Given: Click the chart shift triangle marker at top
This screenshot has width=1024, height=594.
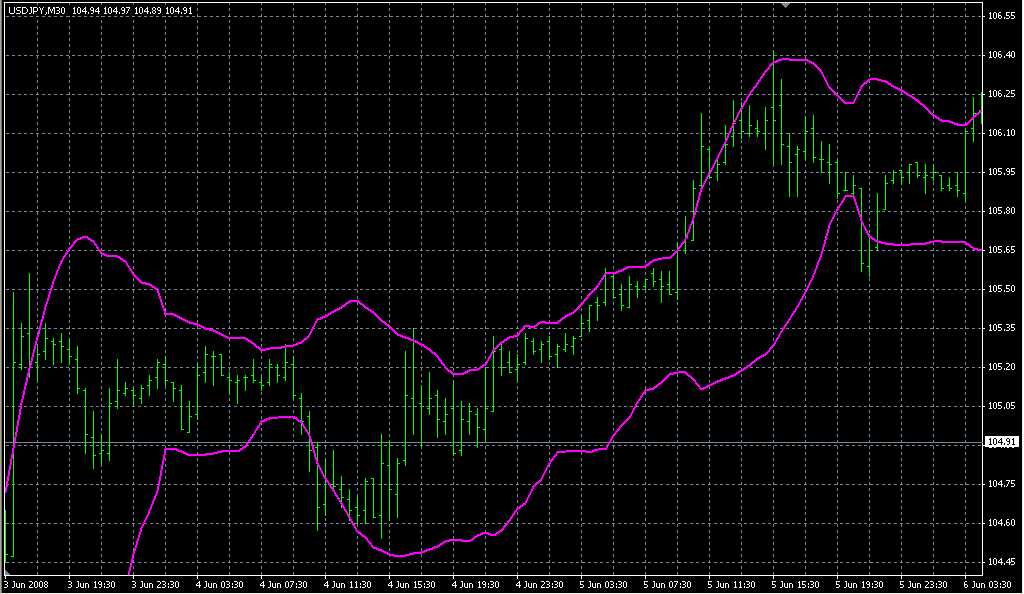Looking at the screenshot, I should point(786,6).
